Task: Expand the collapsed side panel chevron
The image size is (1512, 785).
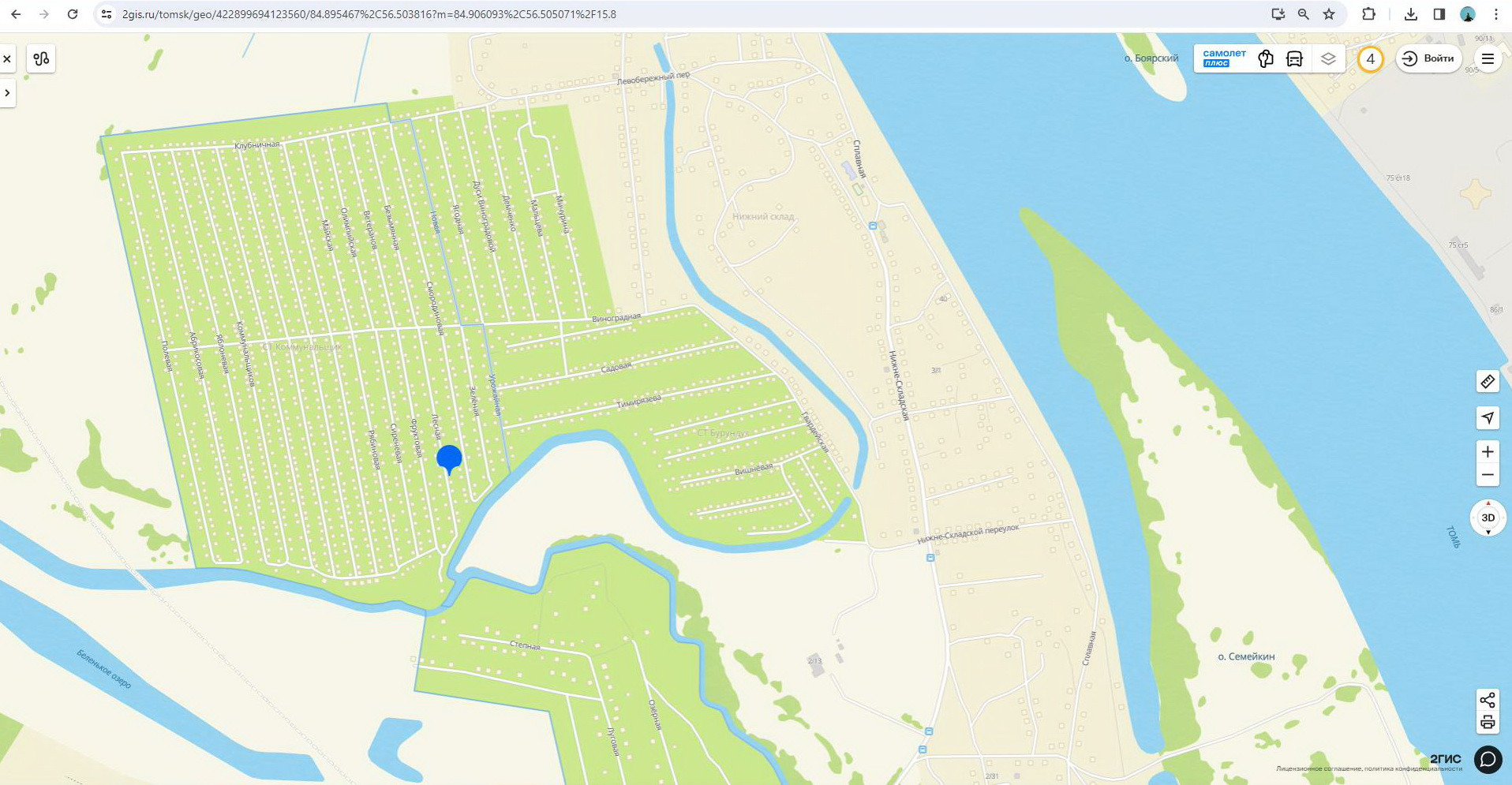Action: [x=7, y=93]
